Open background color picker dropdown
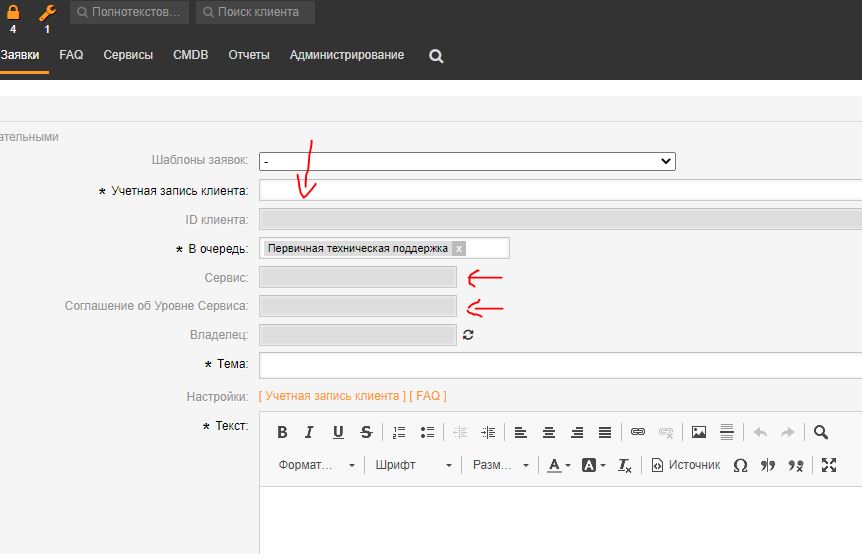This screenshot has height=554, width=862. [x=594, y=466]
